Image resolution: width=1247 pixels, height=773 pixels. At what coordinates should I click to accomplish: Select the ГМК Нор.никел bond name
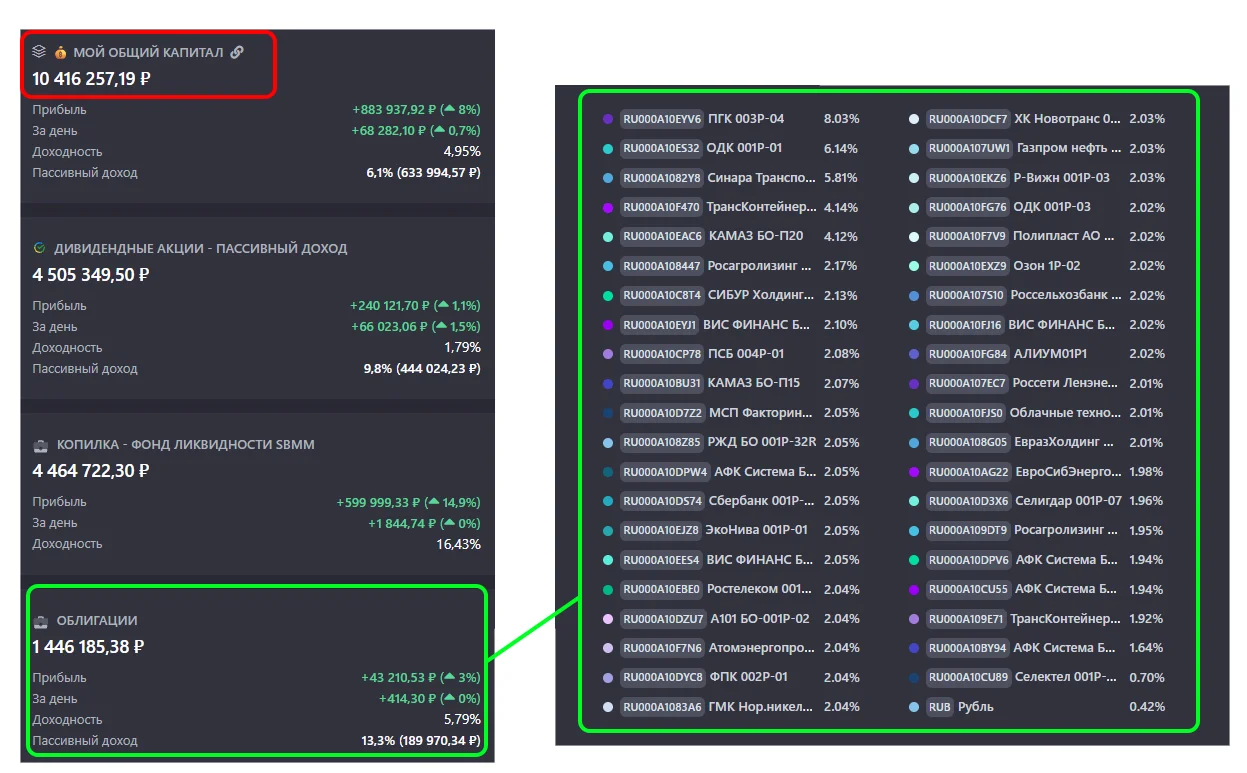760,707
